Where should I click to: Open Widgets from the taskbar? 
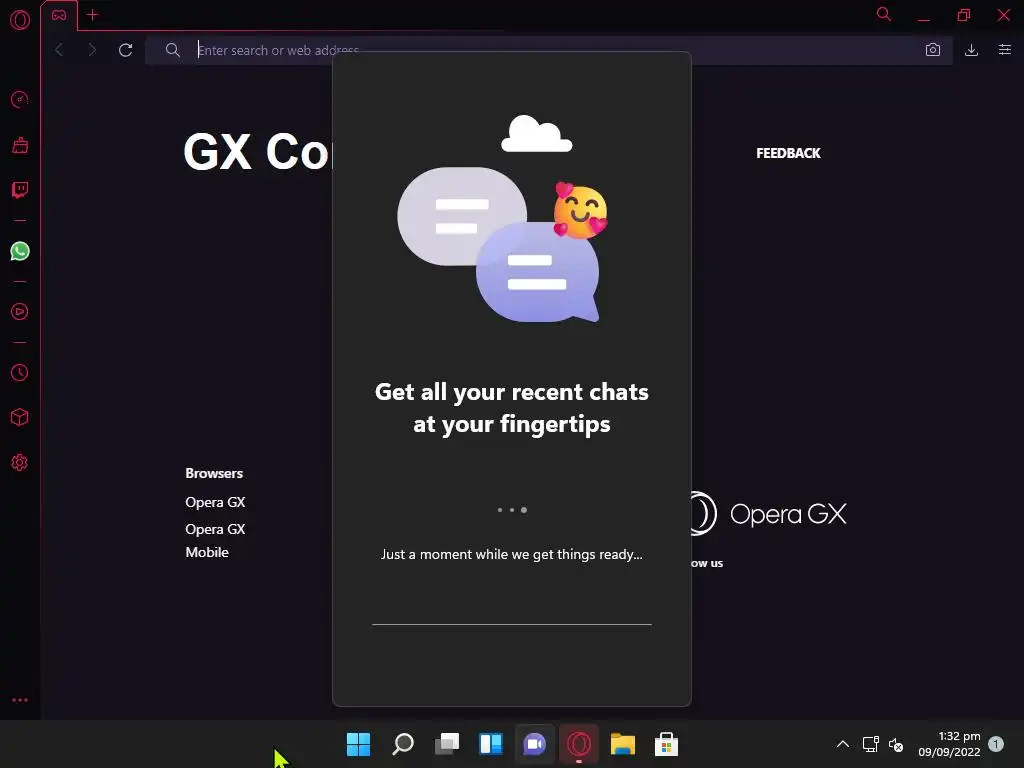click(x=490, y=744)
